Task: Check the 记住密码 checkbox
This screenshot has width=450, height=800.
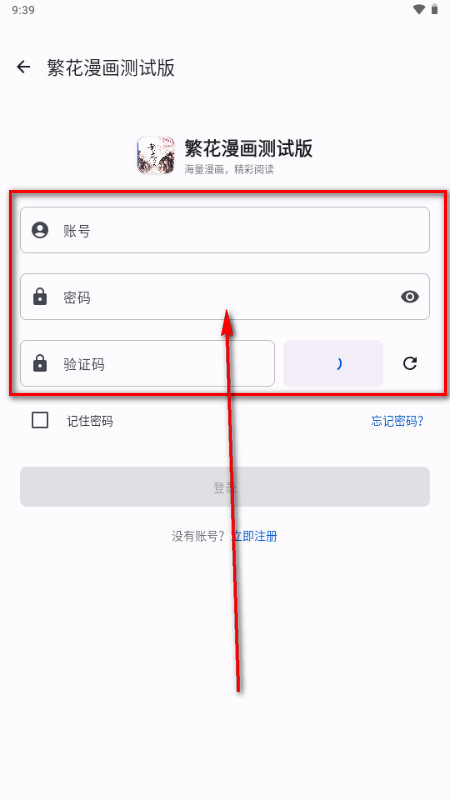Action: point(40,420)
